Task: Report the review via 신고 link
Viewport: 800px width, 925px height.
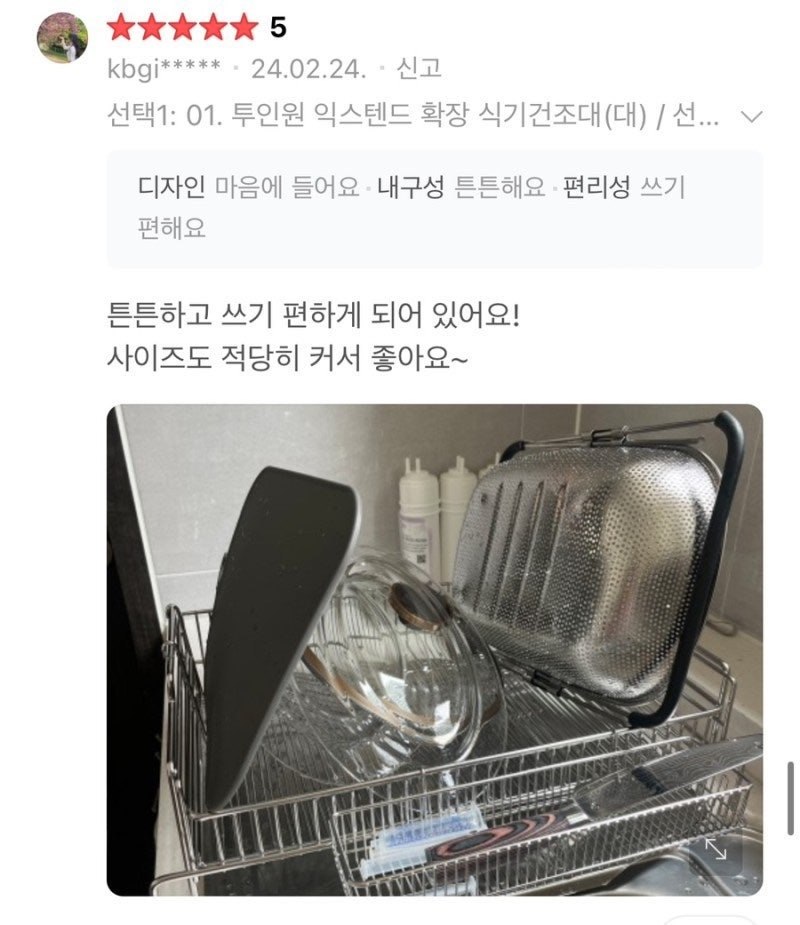Action: [x=419, y=69]
